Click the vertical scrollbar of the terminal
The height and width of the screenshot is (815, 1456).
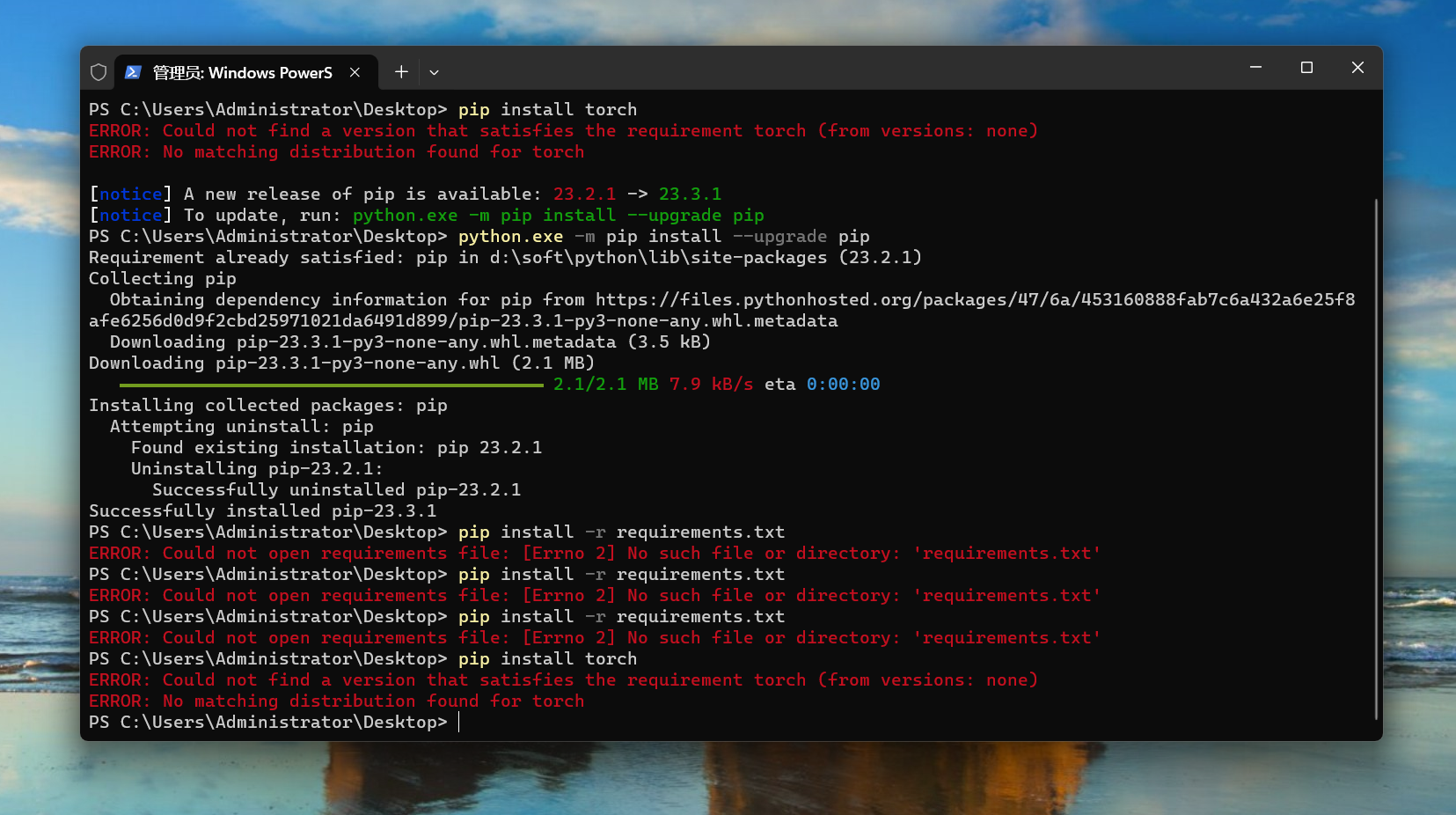tap(1376, 458)
